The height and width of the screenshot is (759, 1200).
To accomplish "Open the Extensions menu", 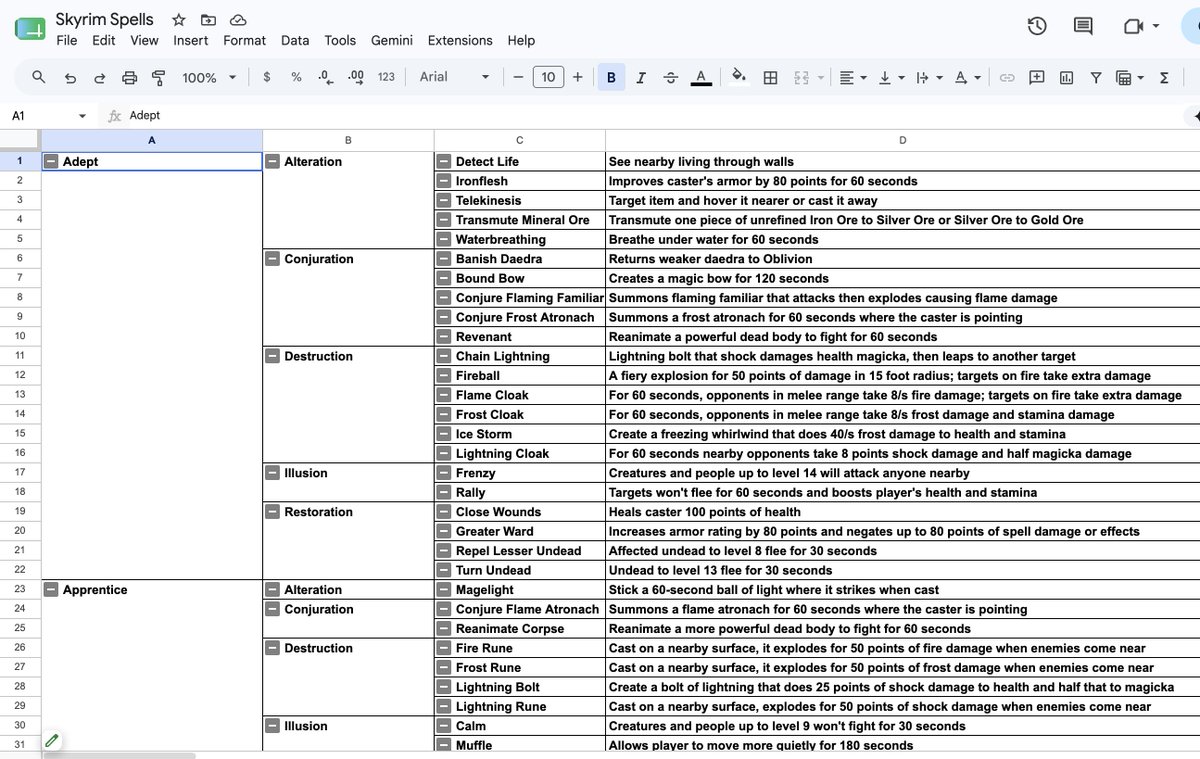I will pyautogui.click(x=460, y=41).
